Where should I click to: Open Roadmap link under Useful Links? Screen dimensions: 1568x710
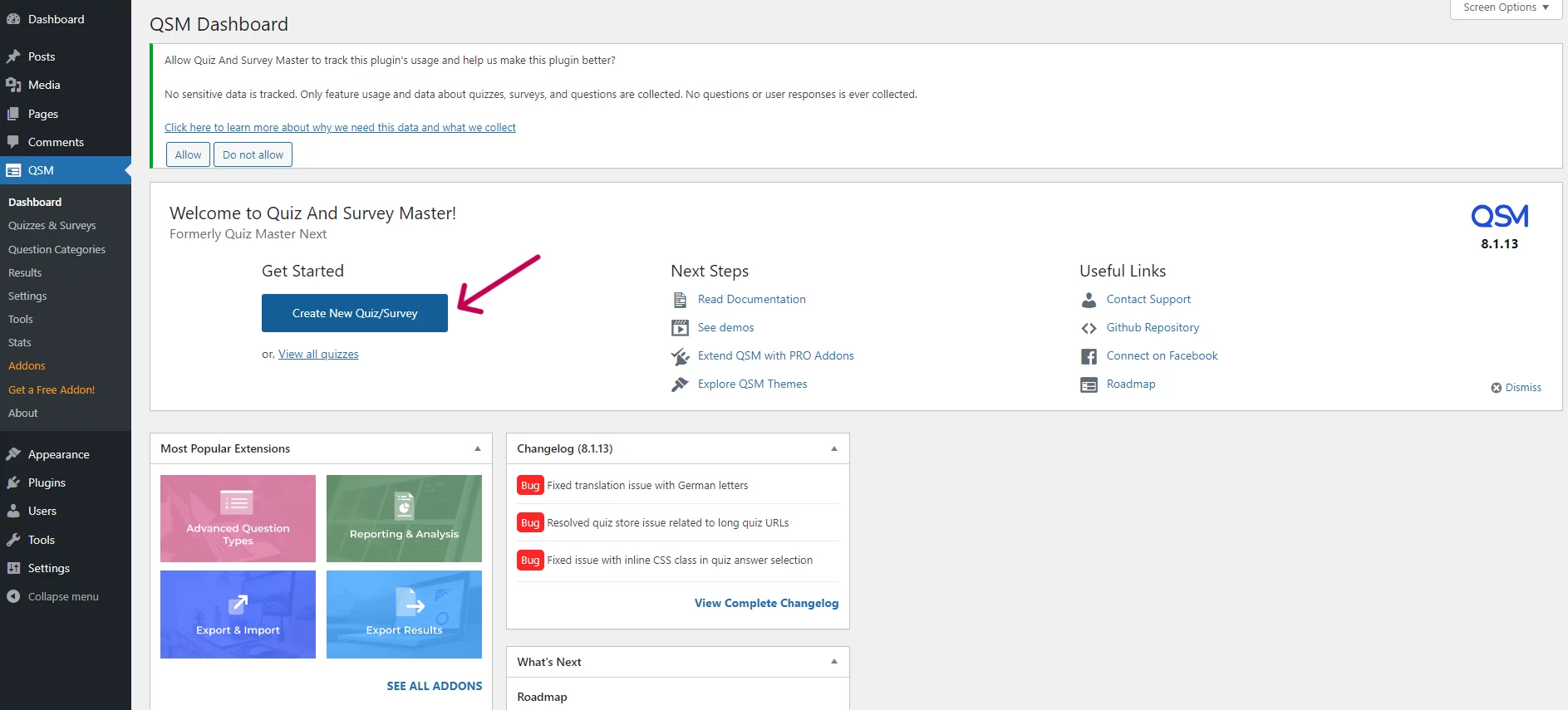(1131, 384)
